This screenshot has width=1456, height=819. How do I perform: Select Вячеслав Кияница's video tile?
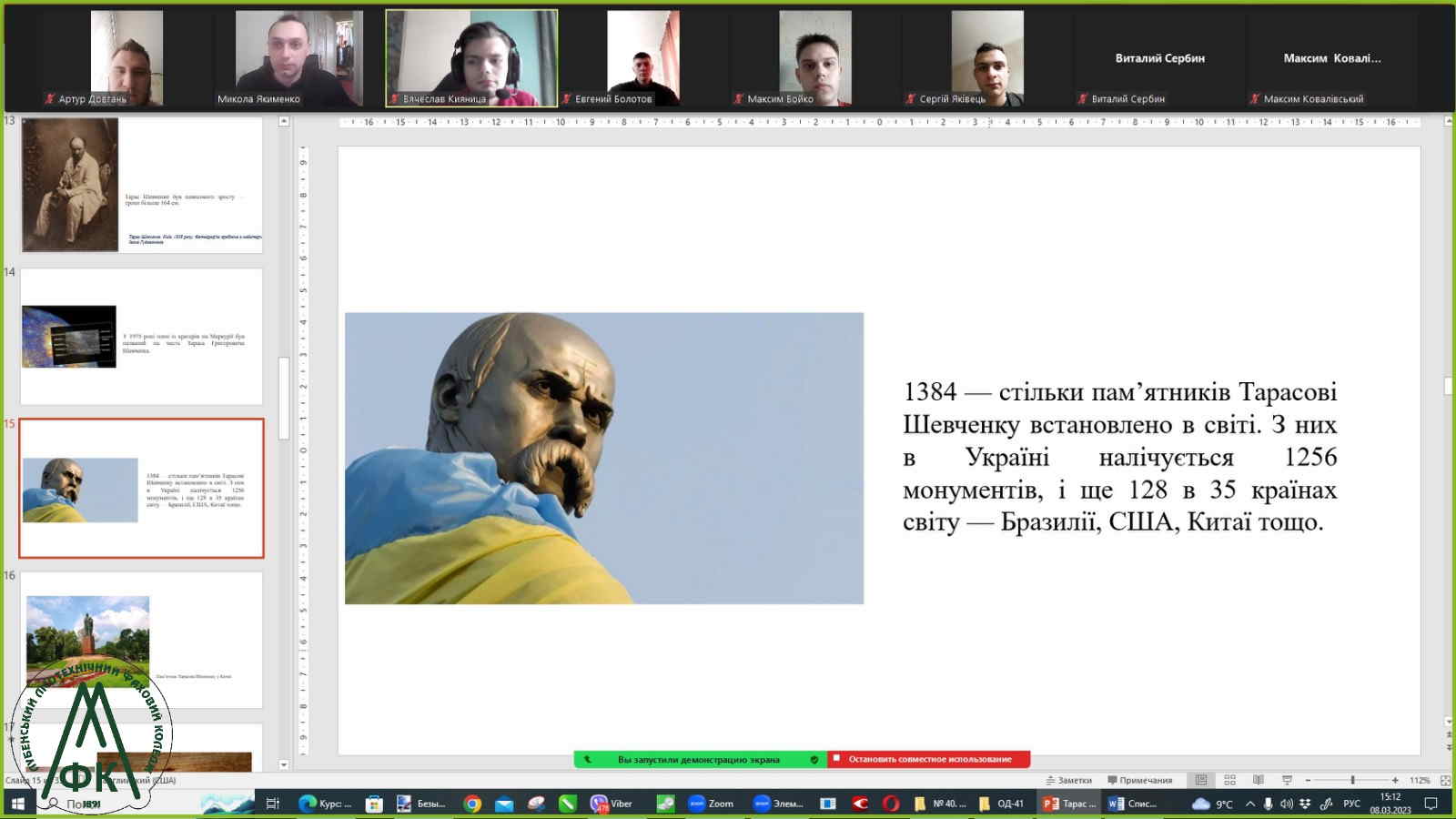[x=471, y=58]
